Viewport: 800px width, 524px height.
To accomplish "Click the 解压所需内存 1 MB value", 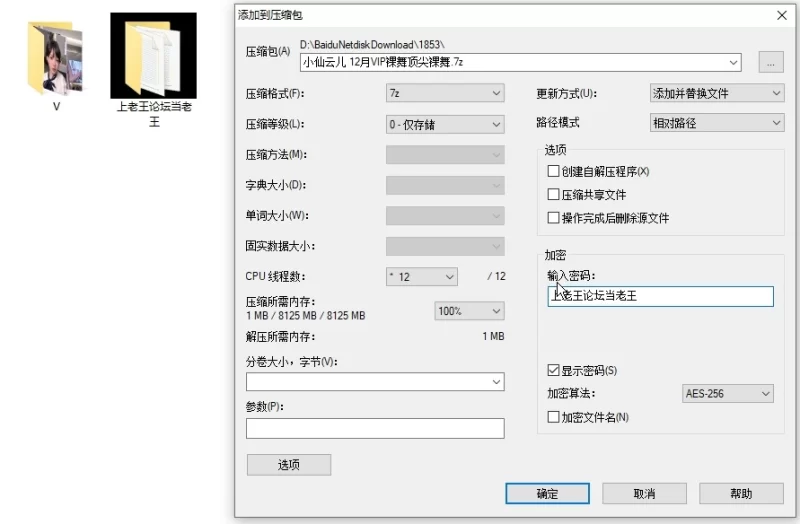I will coord(493,336).
